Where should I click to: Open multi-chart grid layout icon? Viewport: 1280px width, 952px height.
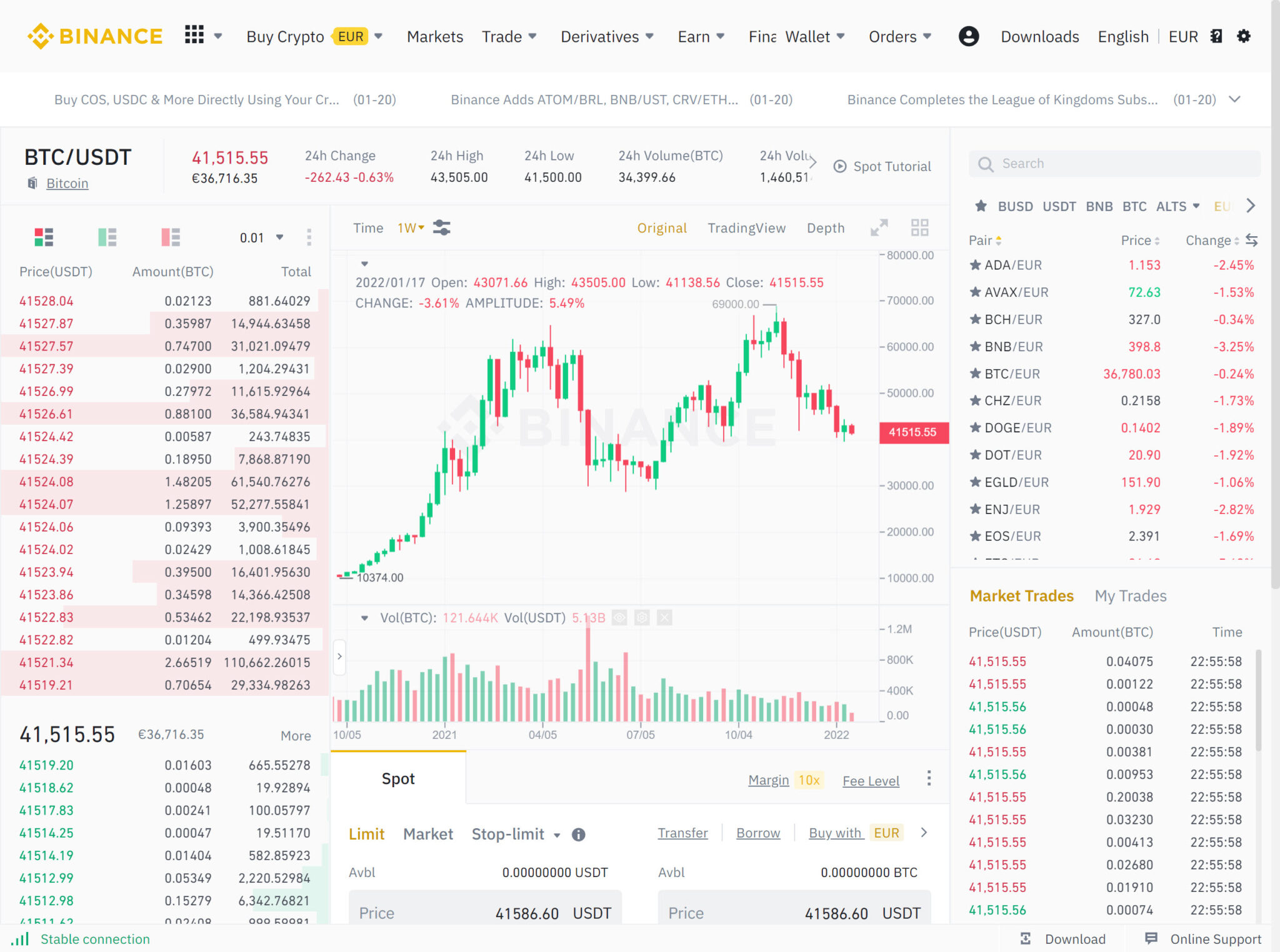919,227
